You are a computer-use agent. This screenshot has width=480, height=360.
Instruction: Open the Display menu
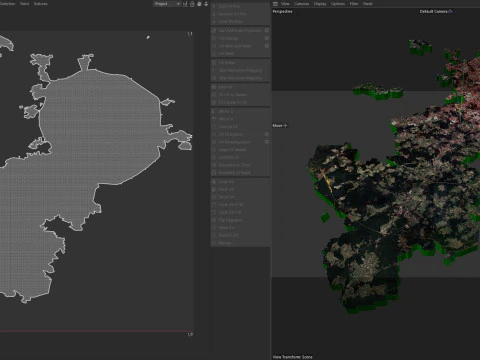pos(320,4)
